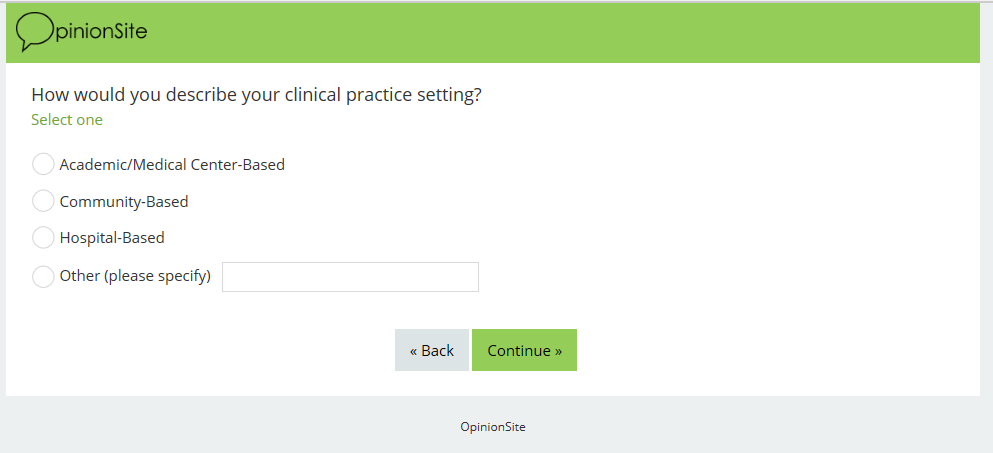Focus the Other specify text field
Image resolution: width=993 pixels, height=453 pixels.
(350, 277)
